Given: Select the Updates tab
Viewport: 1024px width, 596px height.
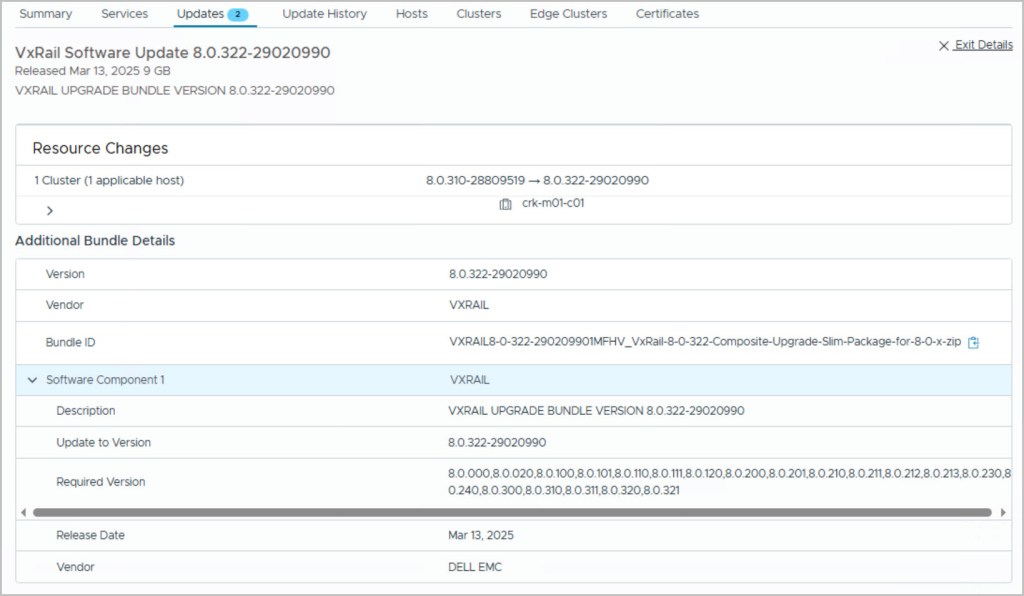Looking at the screenshot, I should tap(200, 14).
